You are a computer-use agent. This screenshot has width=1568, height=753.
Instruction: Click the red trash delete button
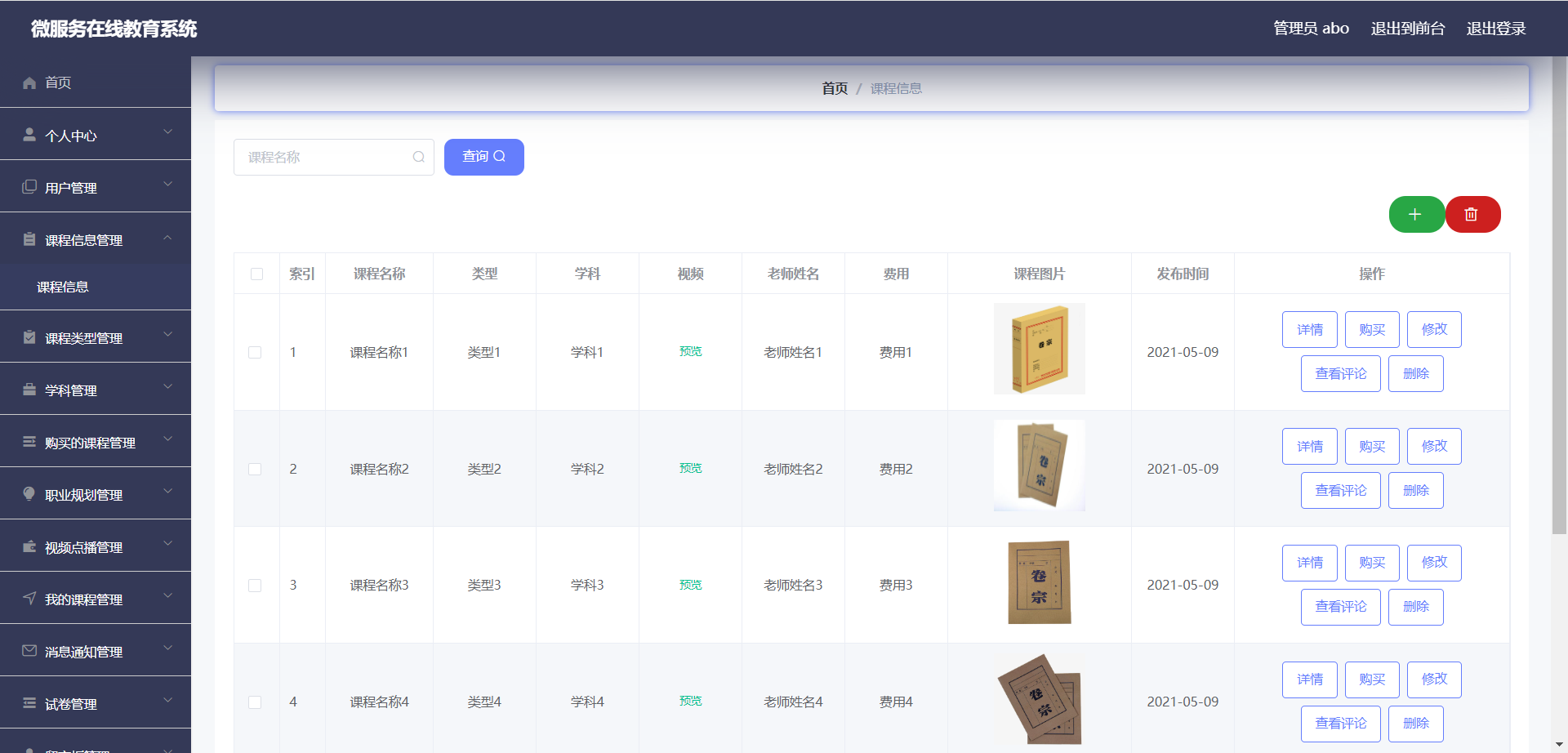tap(1472, 214)
